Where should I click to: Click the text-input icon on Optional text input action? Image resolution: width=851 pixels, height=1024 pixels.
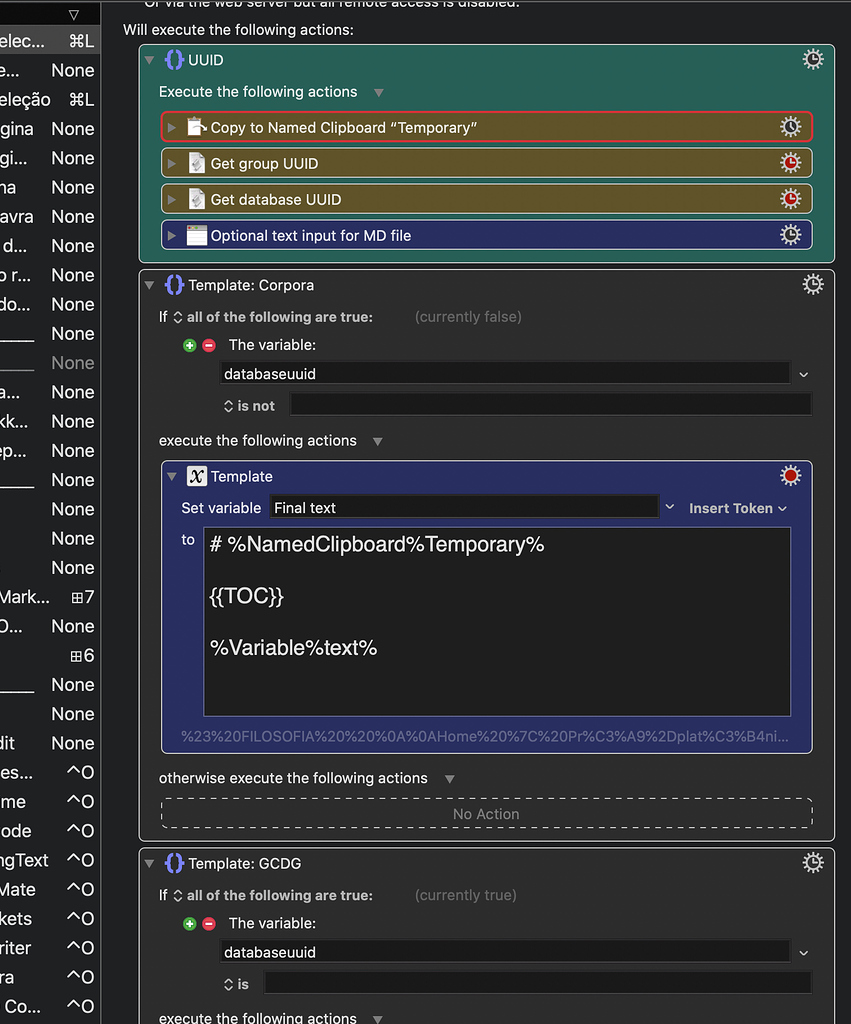coord(196,234)
